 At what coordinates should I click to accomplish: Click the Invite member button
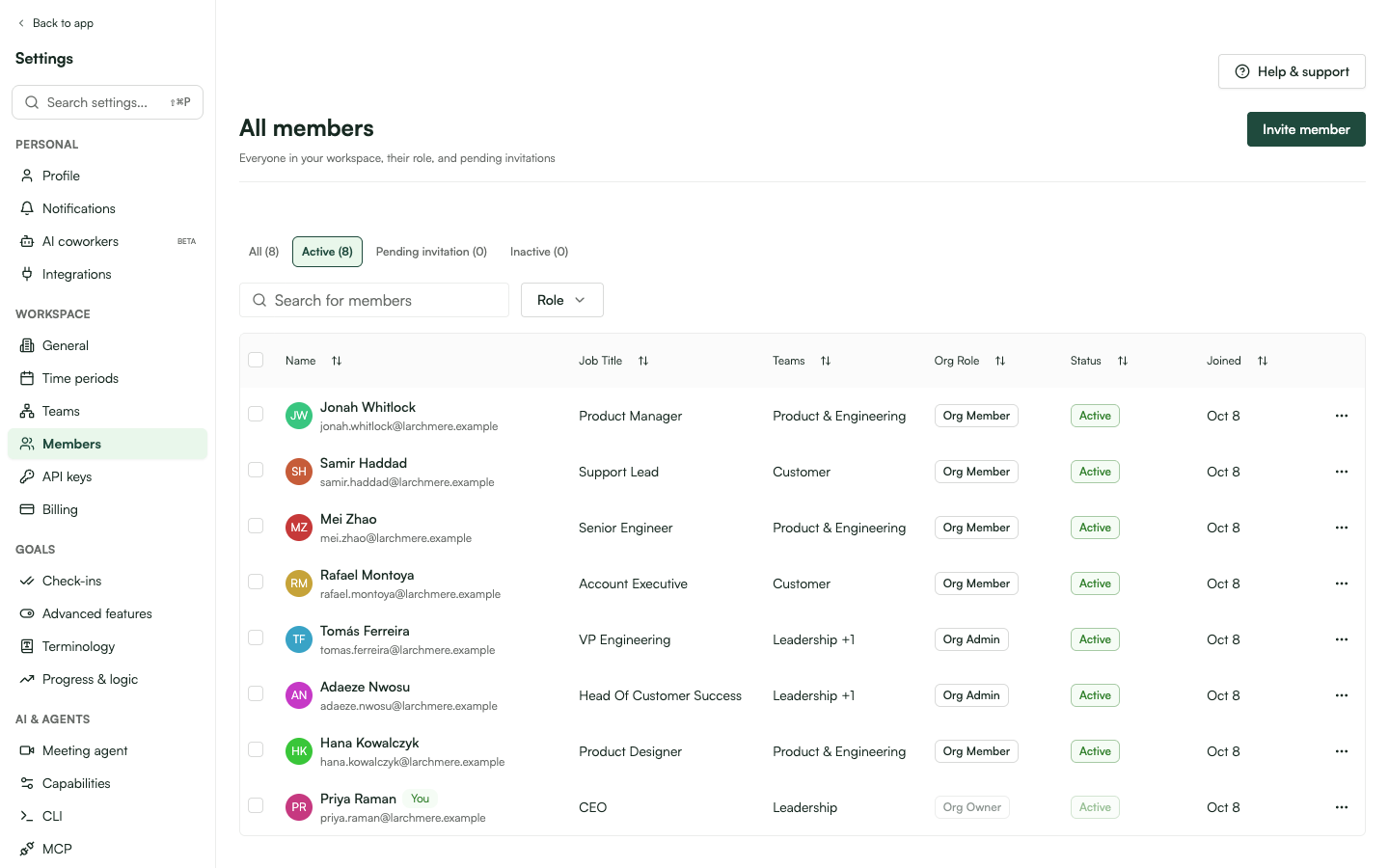tap(1306, 129)
